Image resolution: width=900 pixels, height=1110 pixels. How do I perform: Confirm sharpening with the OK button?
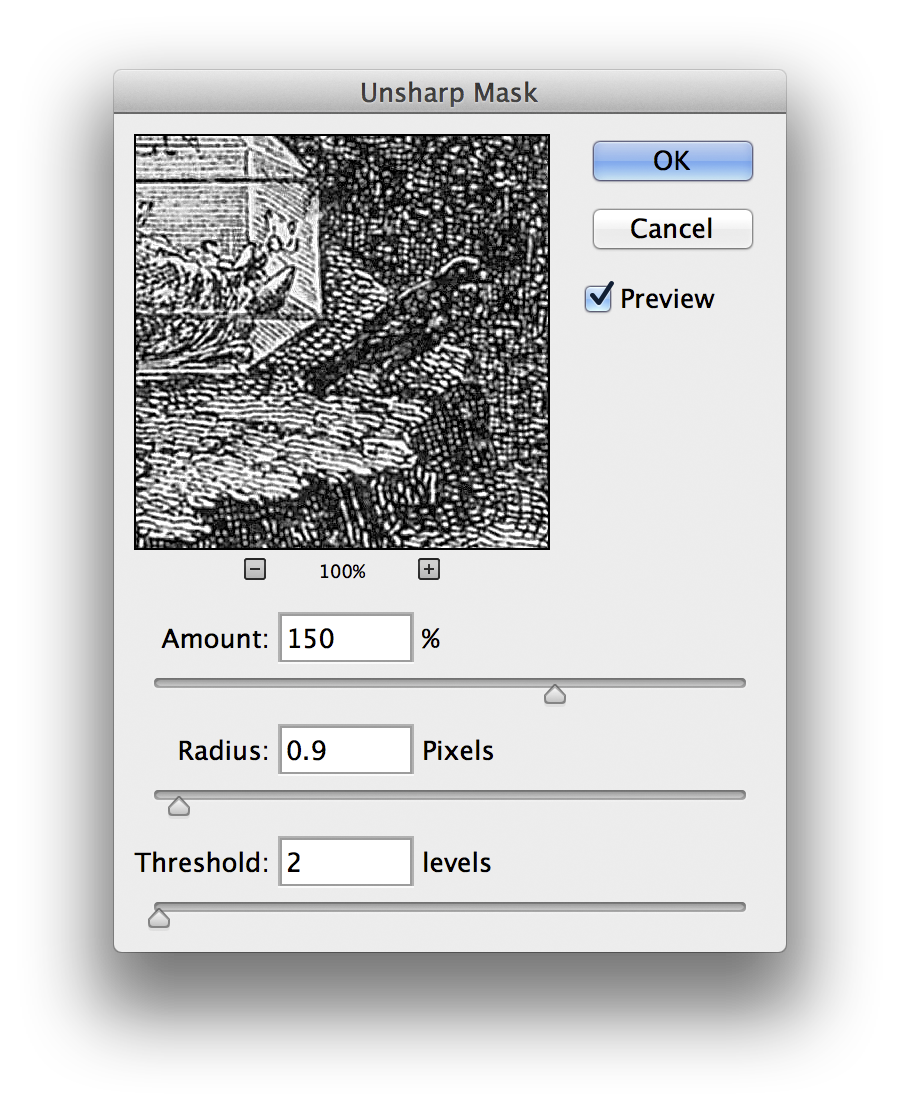point(672,161)
